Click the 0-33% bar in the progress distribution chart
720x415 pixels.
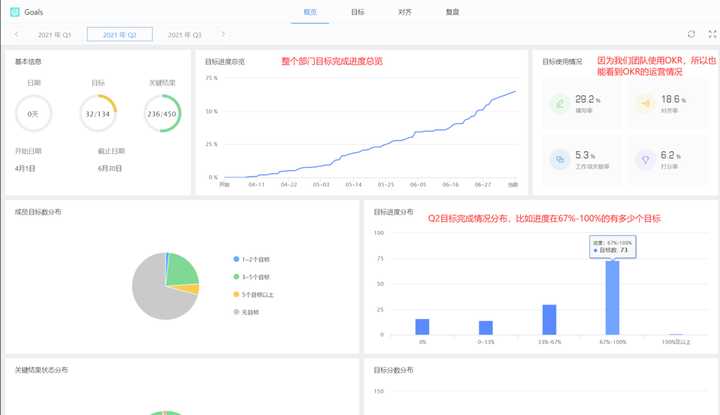click(485, 328)
